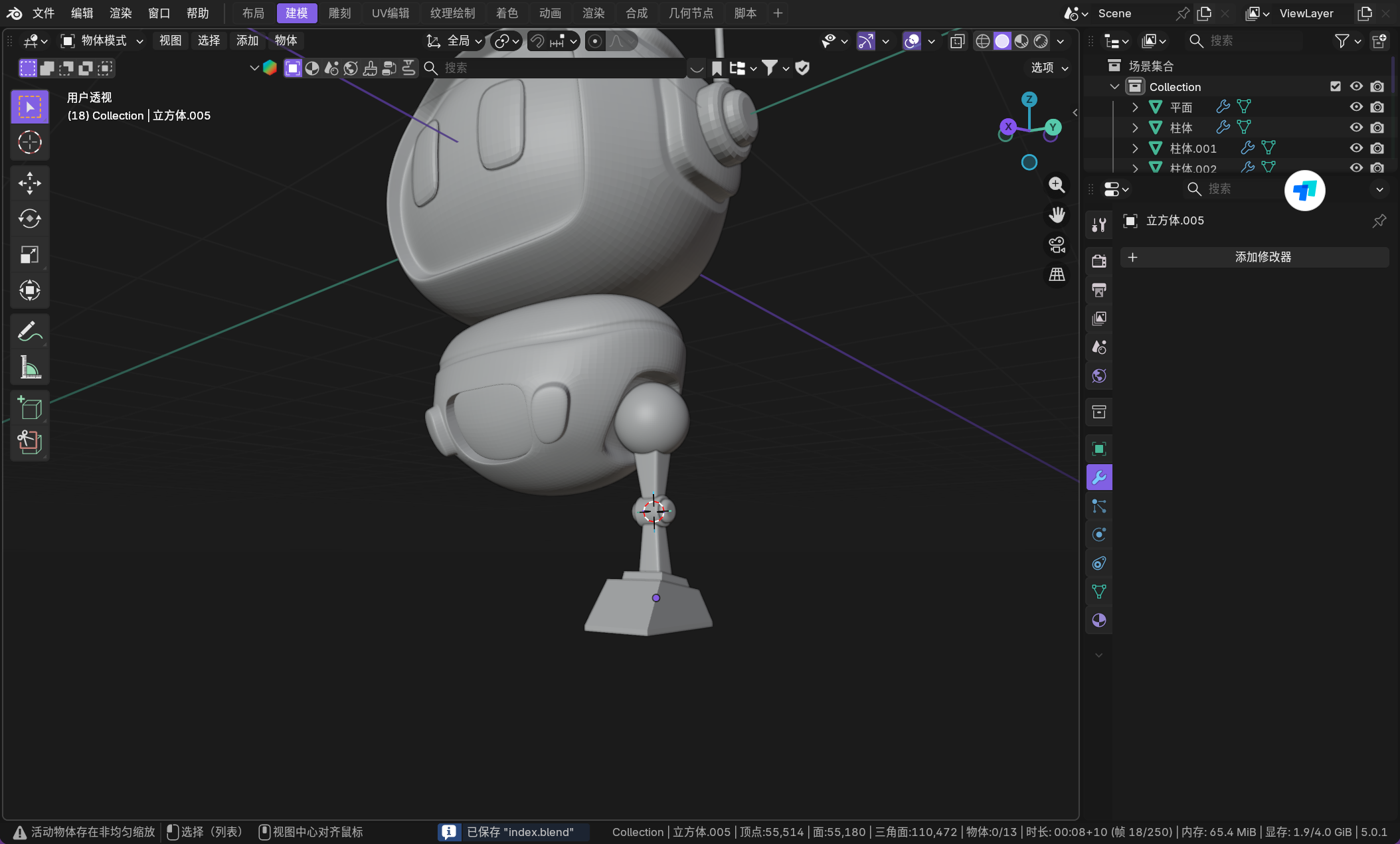
Task: Select the Scale tool
Action: coord(30,254)
